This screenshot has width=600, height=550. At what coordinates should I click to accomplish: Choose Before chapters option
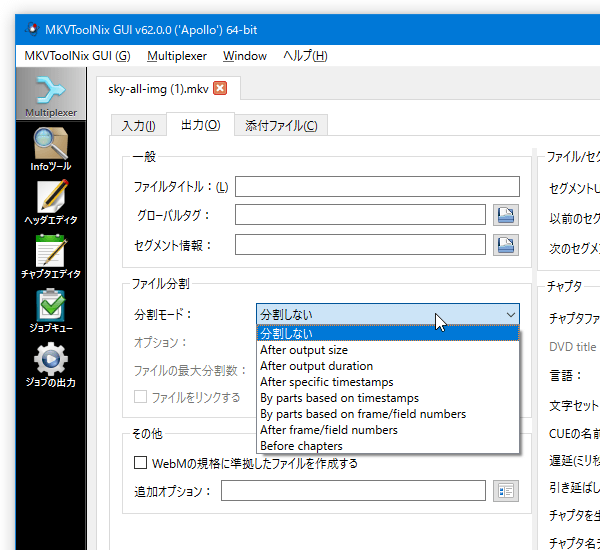388,446
